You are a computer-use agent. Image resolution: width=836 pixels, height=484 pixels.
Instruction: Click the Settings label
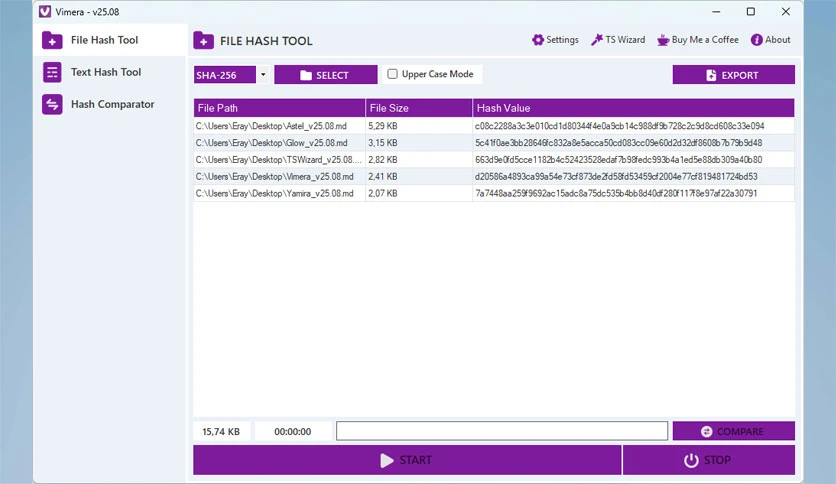tap(562, 39)
